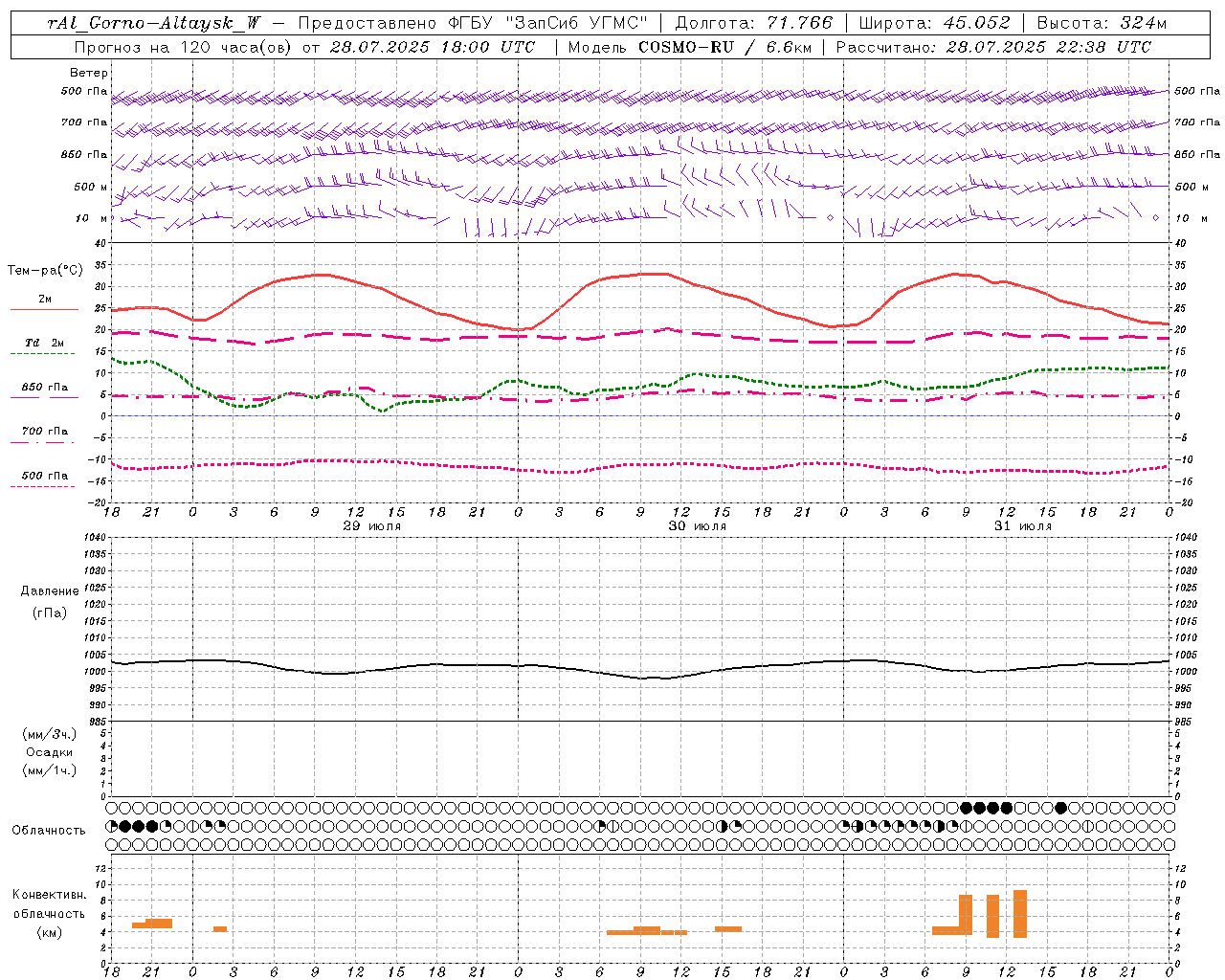Click the green dotted 850 гПа temperature curve

639,385
